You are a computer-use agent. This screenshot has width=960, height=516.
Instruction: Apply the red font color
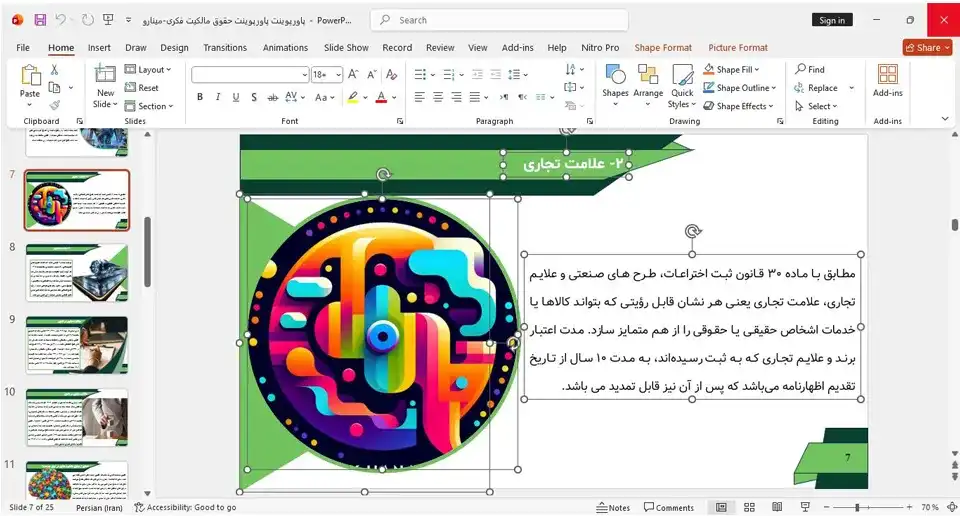pos(381,97)
